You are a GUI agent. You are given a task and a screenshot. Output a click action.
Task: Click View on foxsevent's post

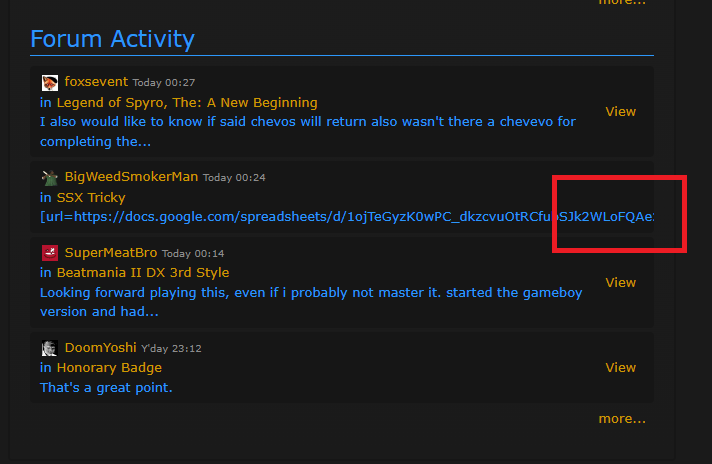(620, 112)
